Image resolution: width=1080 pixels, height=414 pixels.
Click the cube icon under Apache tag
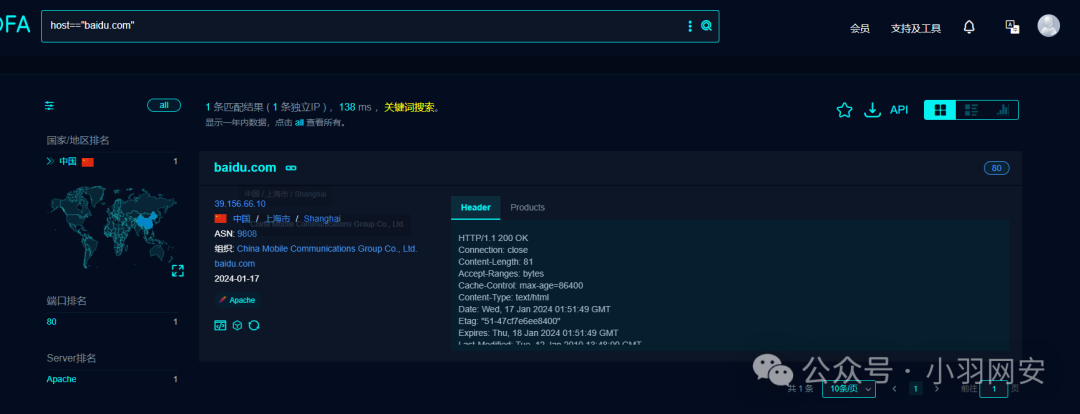pos(237,325)
